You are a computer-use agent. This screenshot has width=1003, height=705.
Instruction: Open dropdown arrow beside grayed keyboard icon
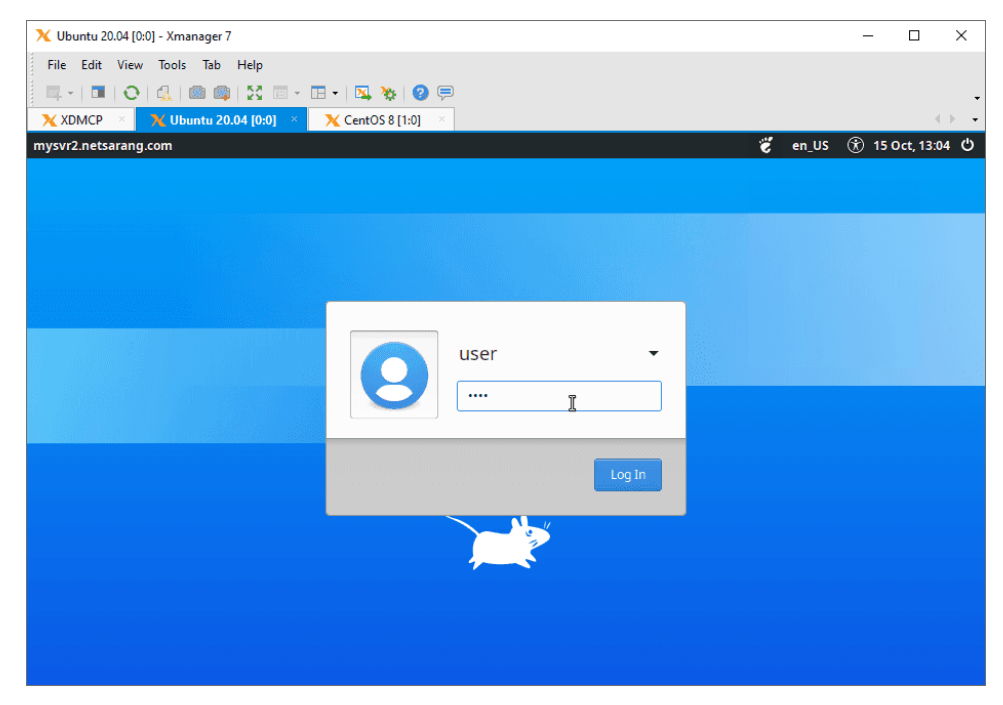tap(297, 93)
